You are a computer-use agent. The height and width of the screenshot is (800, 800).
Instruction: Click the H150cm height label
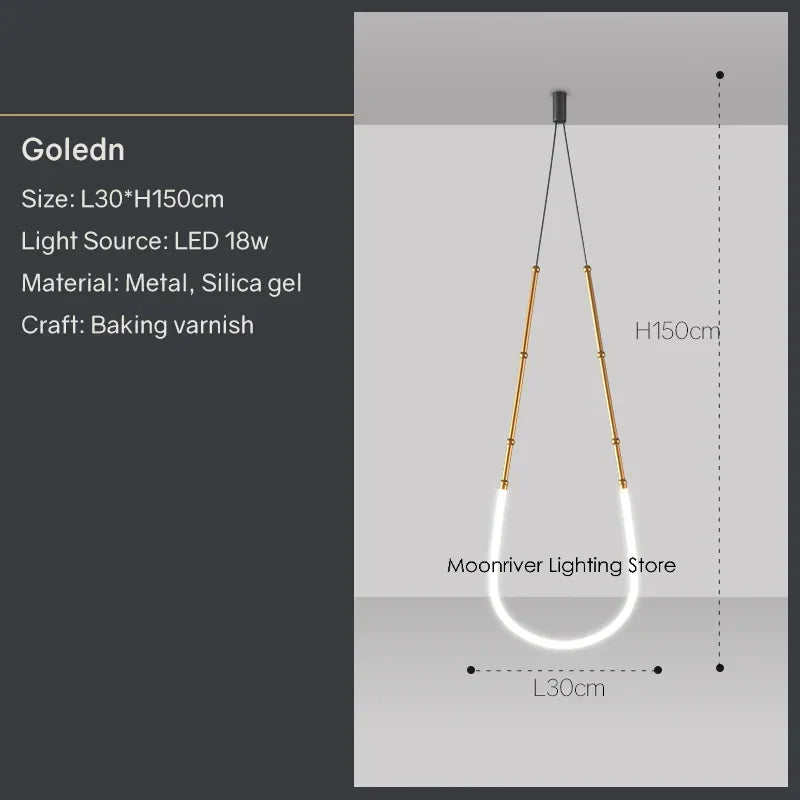676,331
